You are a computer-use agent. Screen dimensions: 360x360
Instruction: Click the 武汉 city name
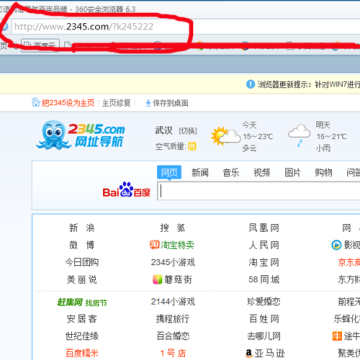[164, 130]
